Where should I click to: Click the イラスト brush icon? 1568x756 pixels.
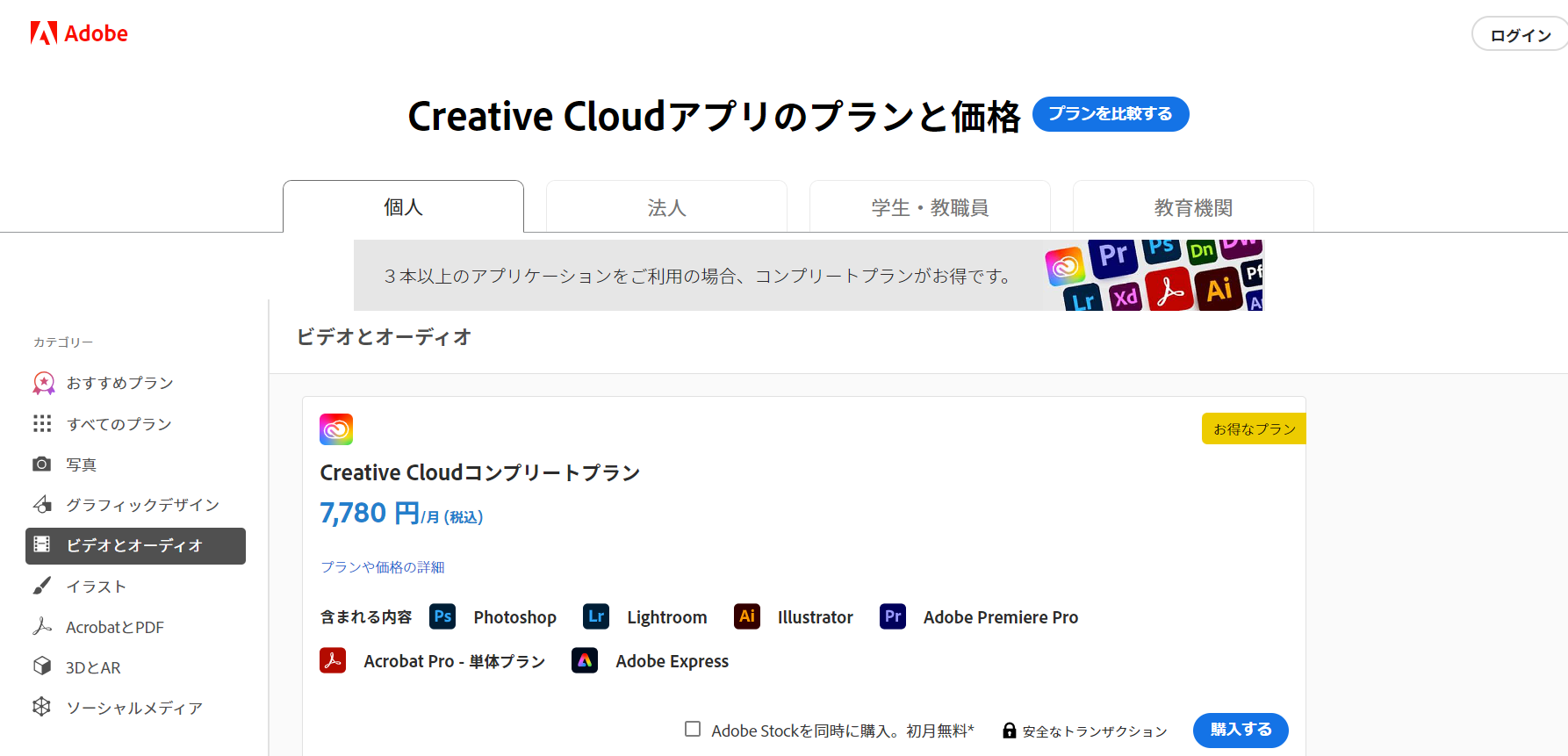[x=42, y=586]
